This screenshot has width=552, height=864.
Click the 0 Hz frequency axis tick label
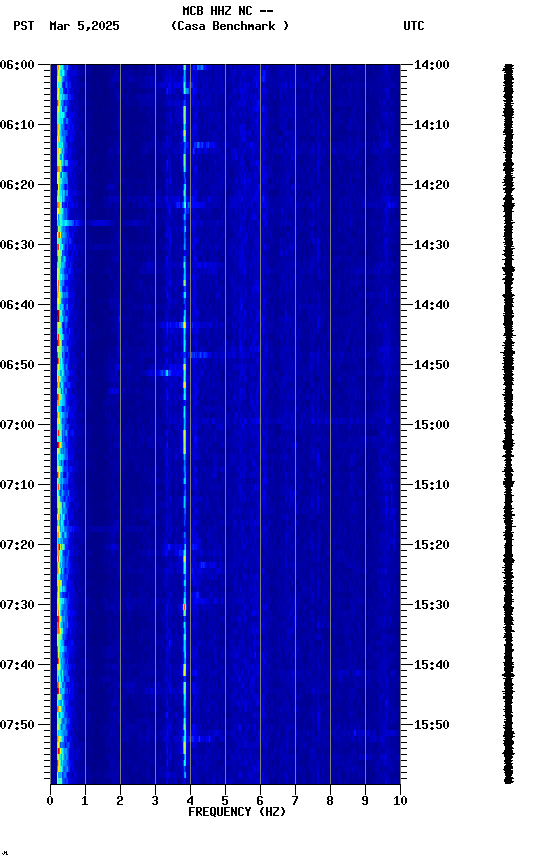coord(50,801)
